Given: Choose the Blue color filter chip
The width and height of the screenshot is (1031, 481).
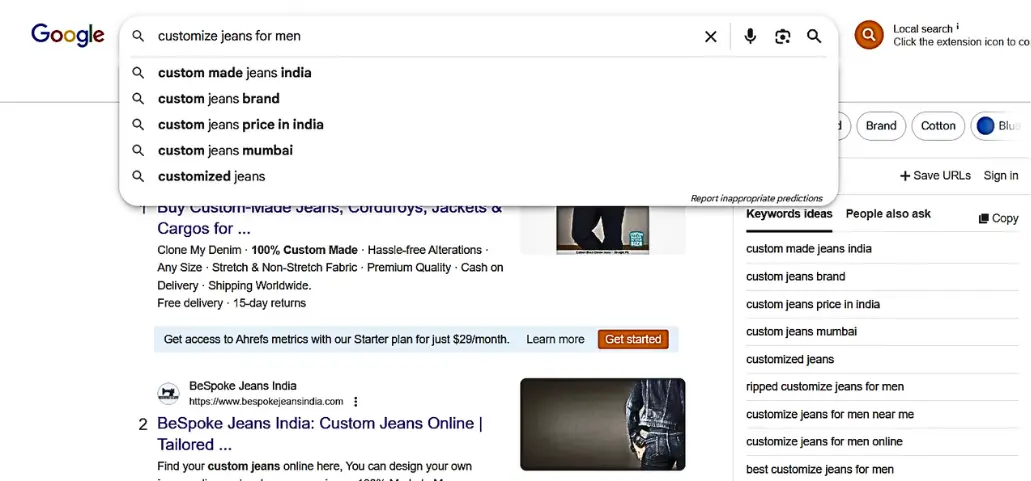Looking at the screenshot, I should click(1001, 126).
